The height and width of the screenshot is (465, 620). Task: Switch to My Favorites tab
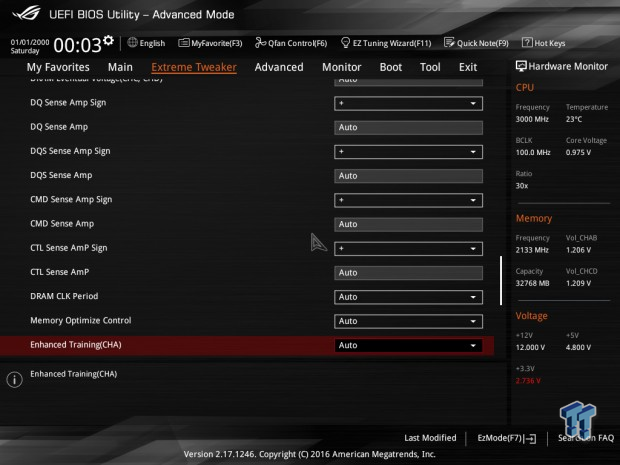pos(58,67)
